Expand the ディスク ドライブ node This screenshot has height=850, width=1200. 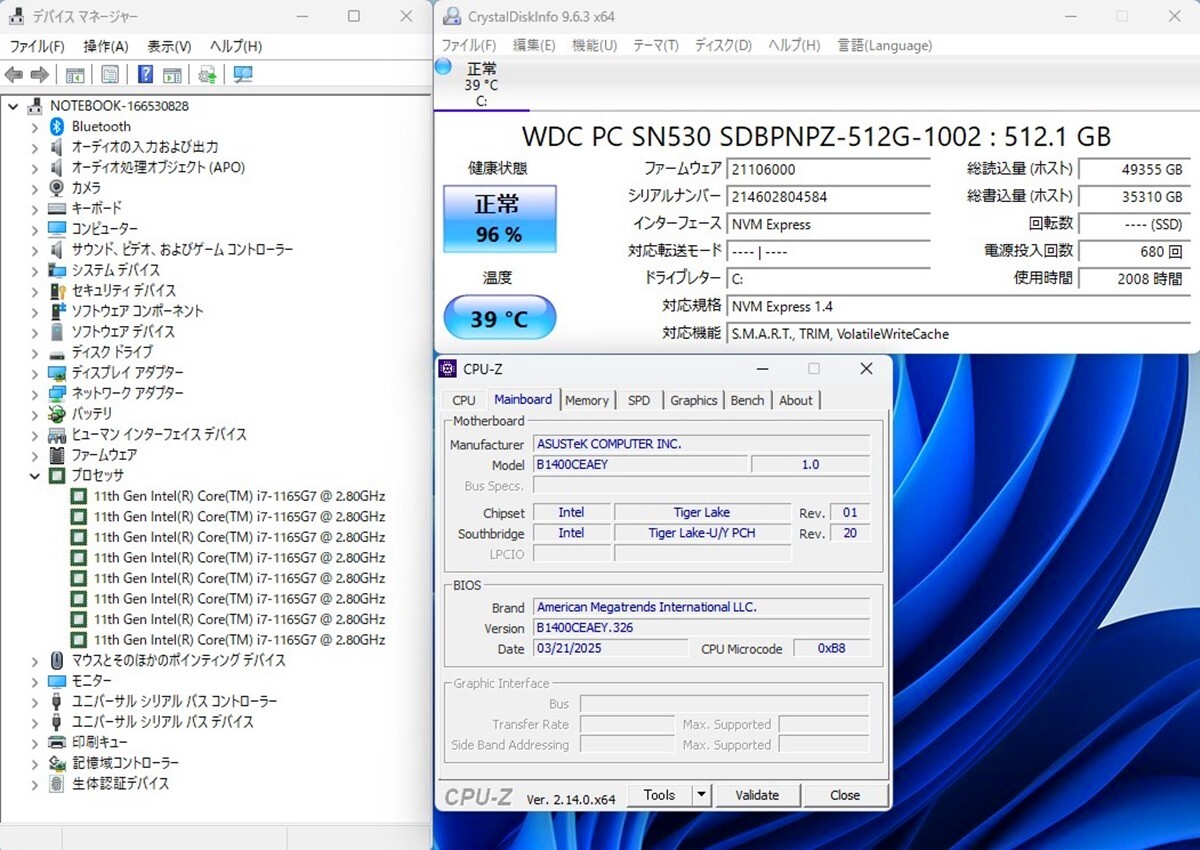[35, 352]
